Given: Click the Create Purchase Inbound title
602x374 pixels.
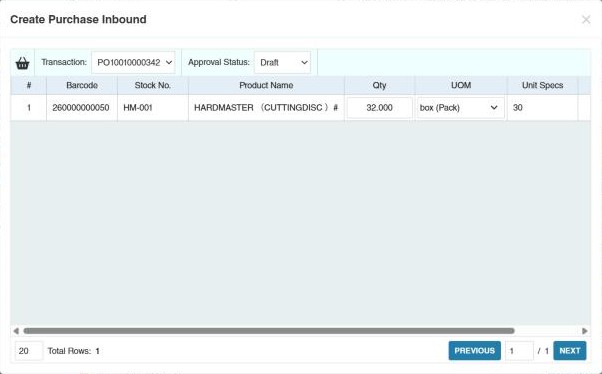Looking at the screenshot, I should (78, 20).
